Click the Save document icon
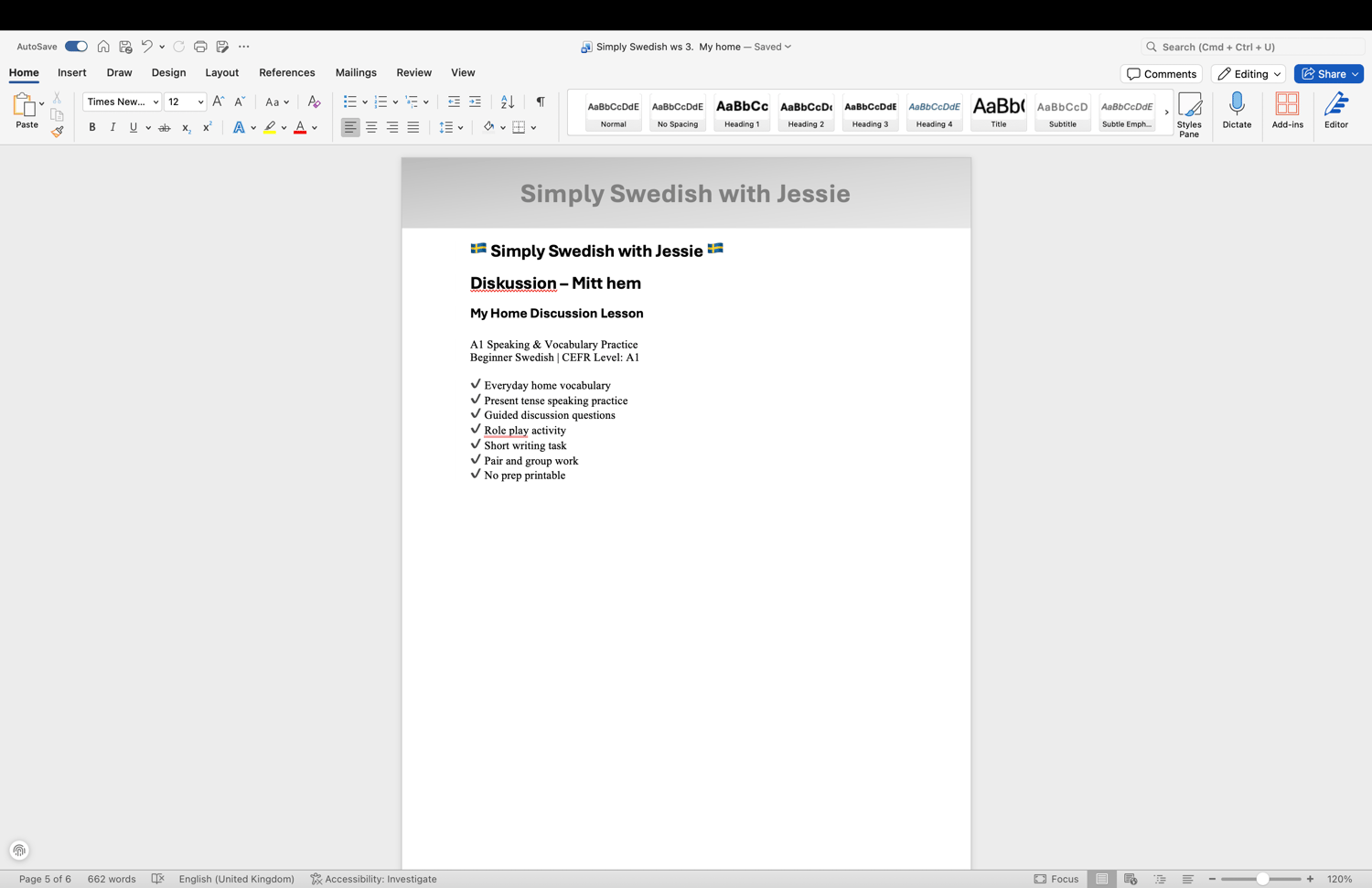 coord(125,47)
